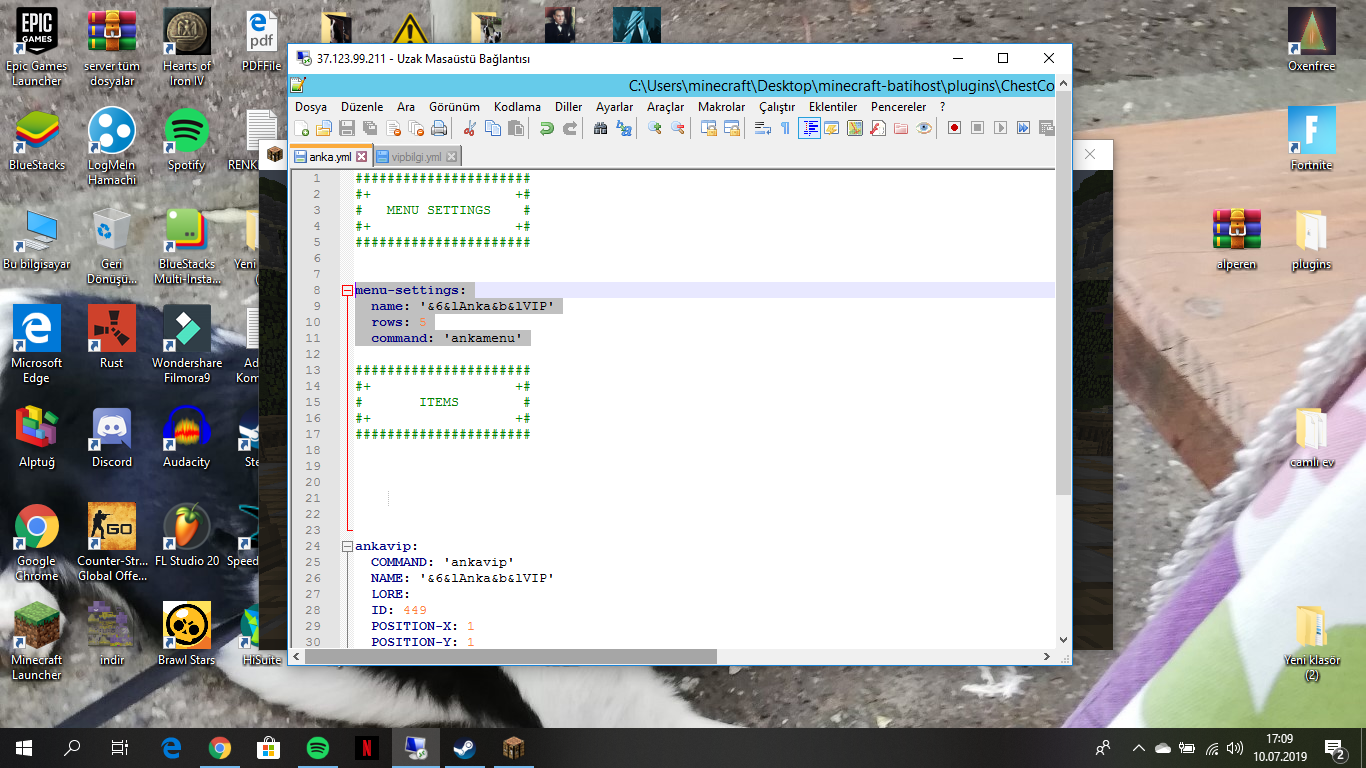This screenshot has height=768, width=1366.
Task: Open the Document Map panel icon
Action: [855, 128]
